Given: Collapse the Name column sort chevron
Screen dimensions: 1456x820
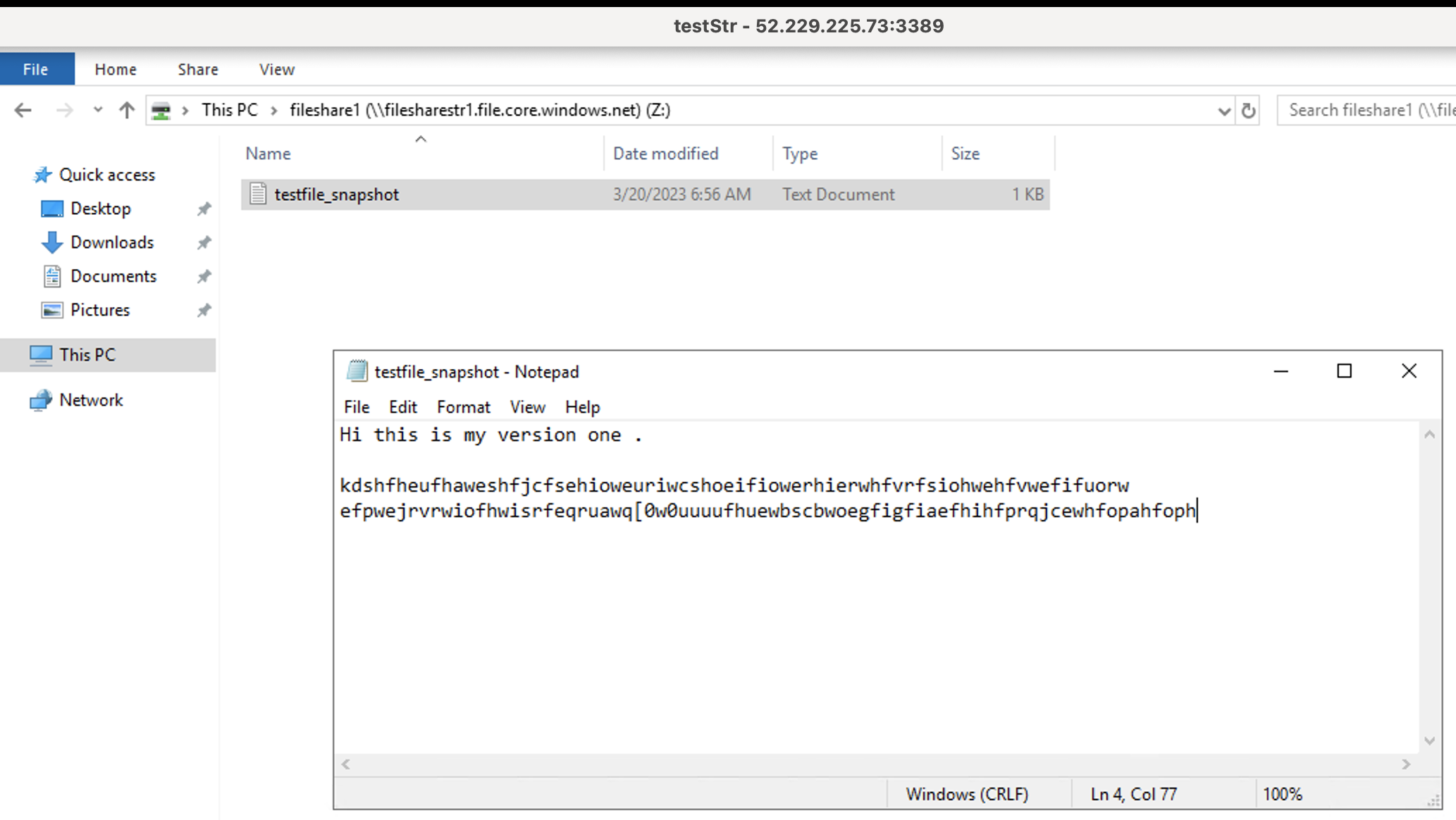Looking at the screenshot, I should pos(421,139).
